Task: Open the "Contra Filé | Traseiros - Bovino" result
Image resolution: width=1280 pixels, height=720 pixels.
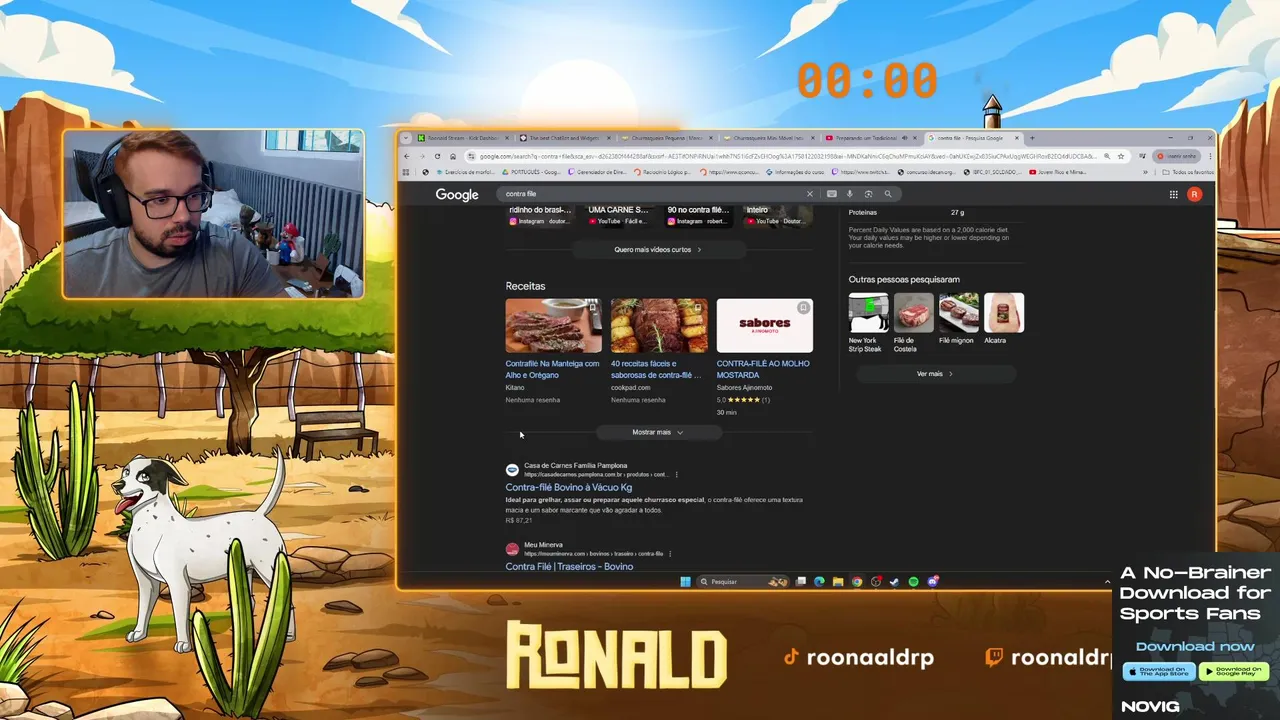Action: pyautogui.click(x=569, y=566)
